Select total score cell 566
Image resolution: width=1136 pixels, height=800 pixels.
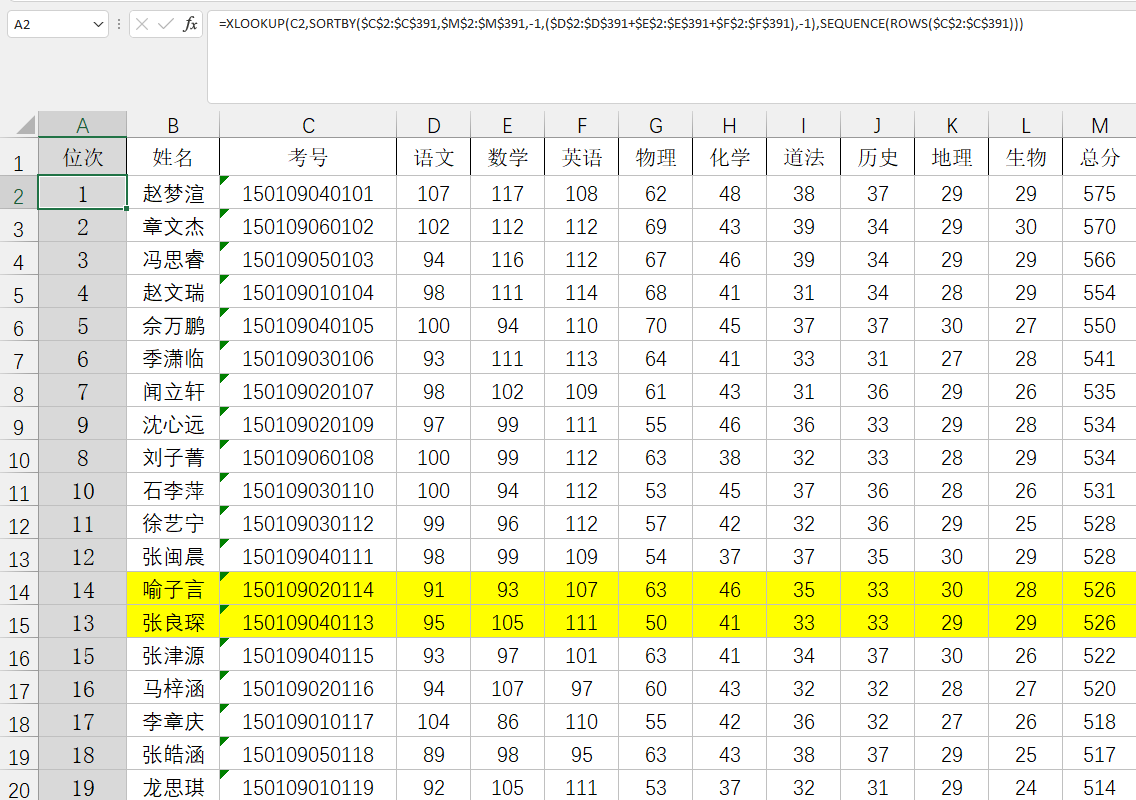[1099, 259]
